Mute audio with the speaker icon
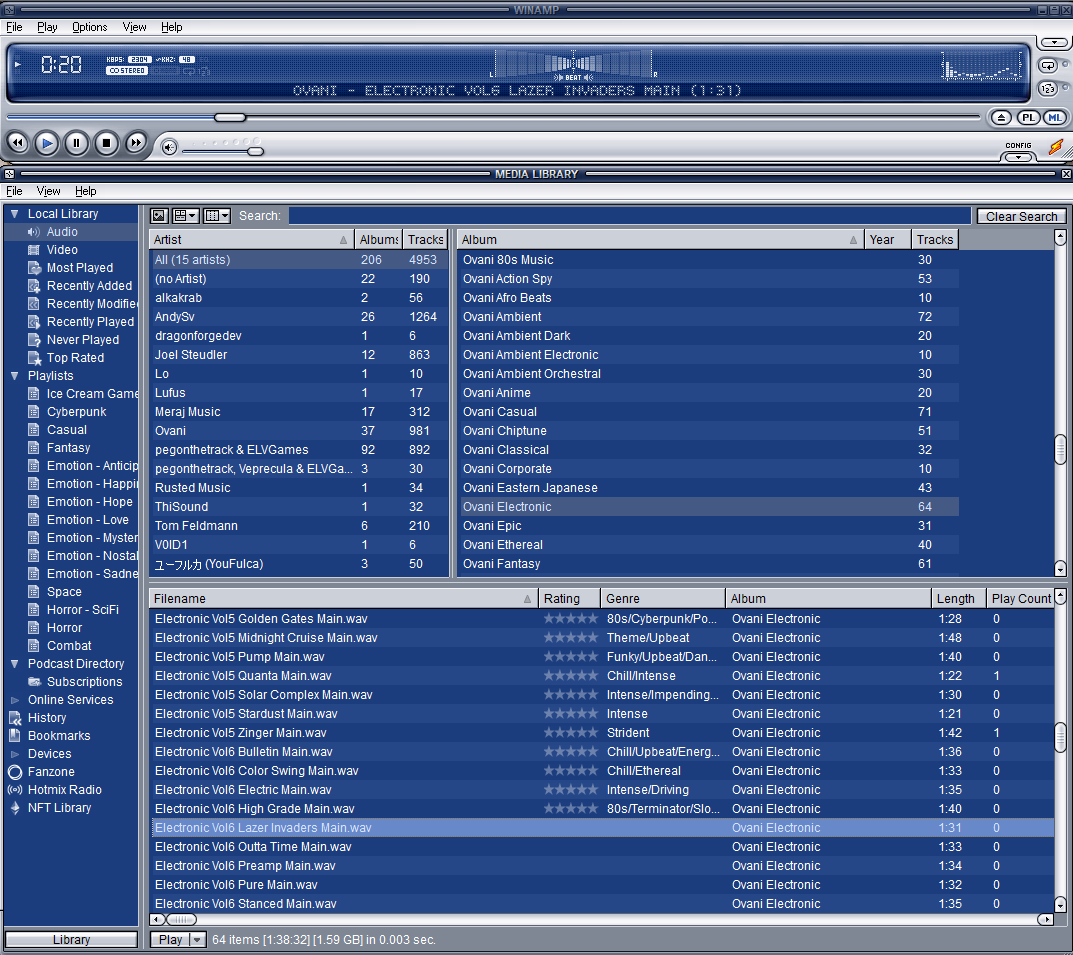The height and width of the screenshot is (955, 1073). click(169, 147)
